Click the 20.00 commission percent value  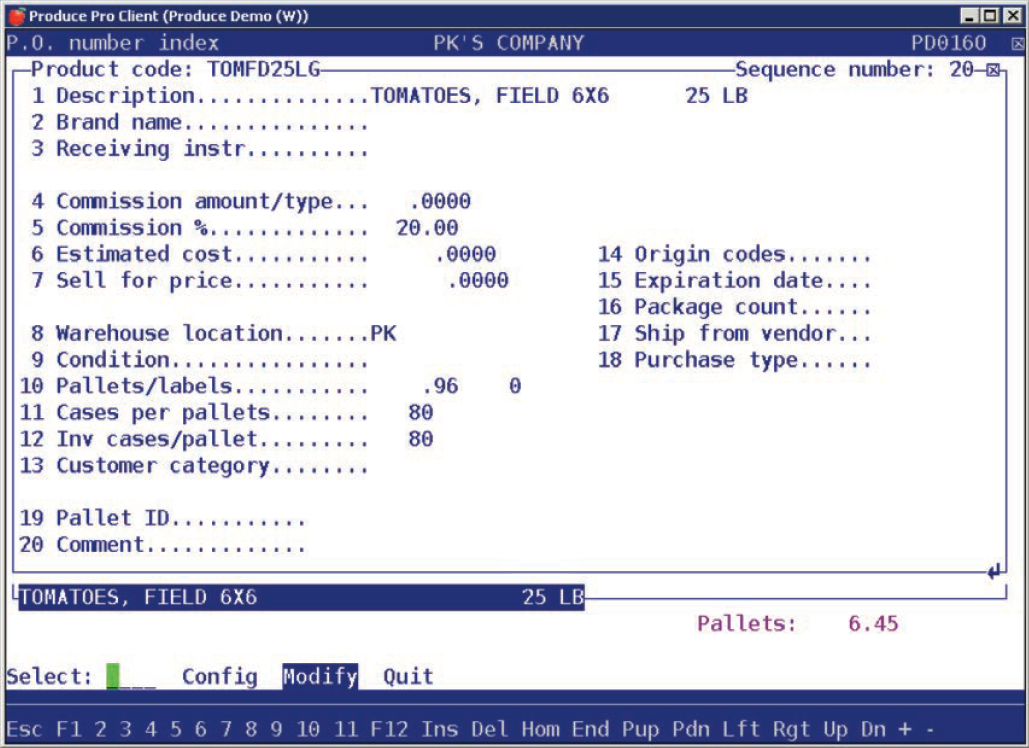click(427, 228)
